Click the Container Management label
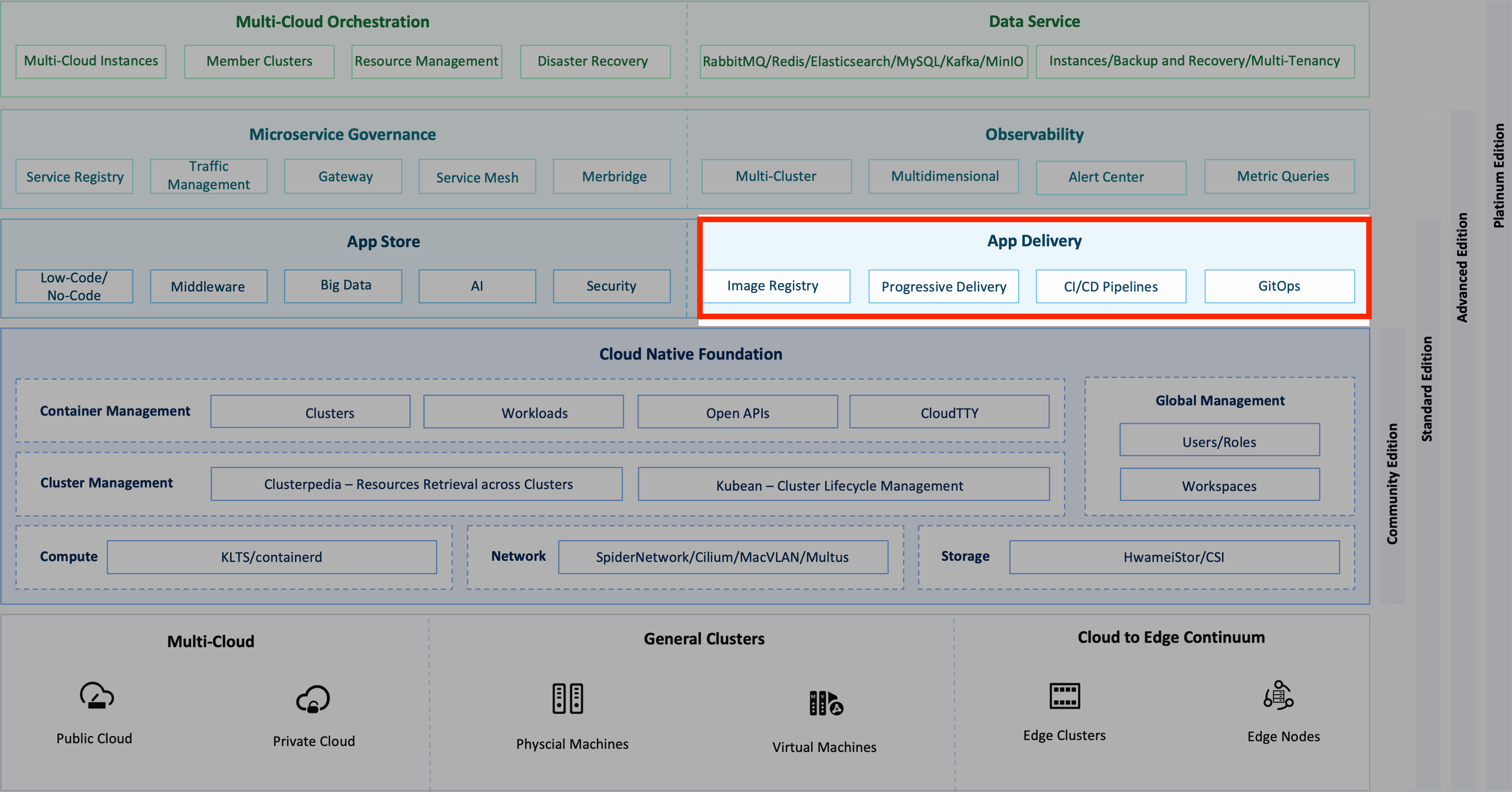1512x792 pixels. [x=115, y=411]
